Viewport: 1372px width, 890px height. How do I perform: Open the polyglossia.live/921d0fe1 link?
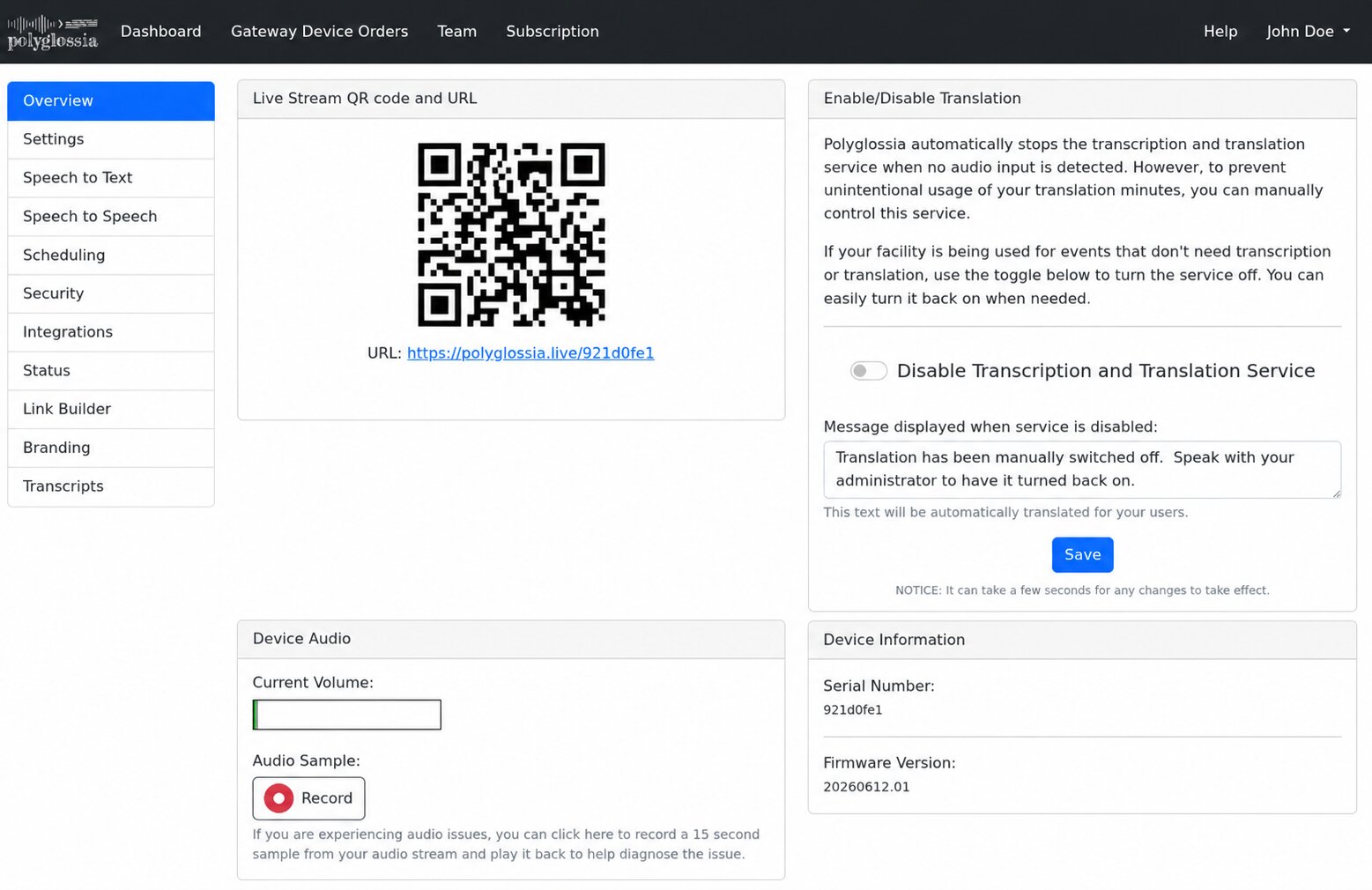click(530, 353)
